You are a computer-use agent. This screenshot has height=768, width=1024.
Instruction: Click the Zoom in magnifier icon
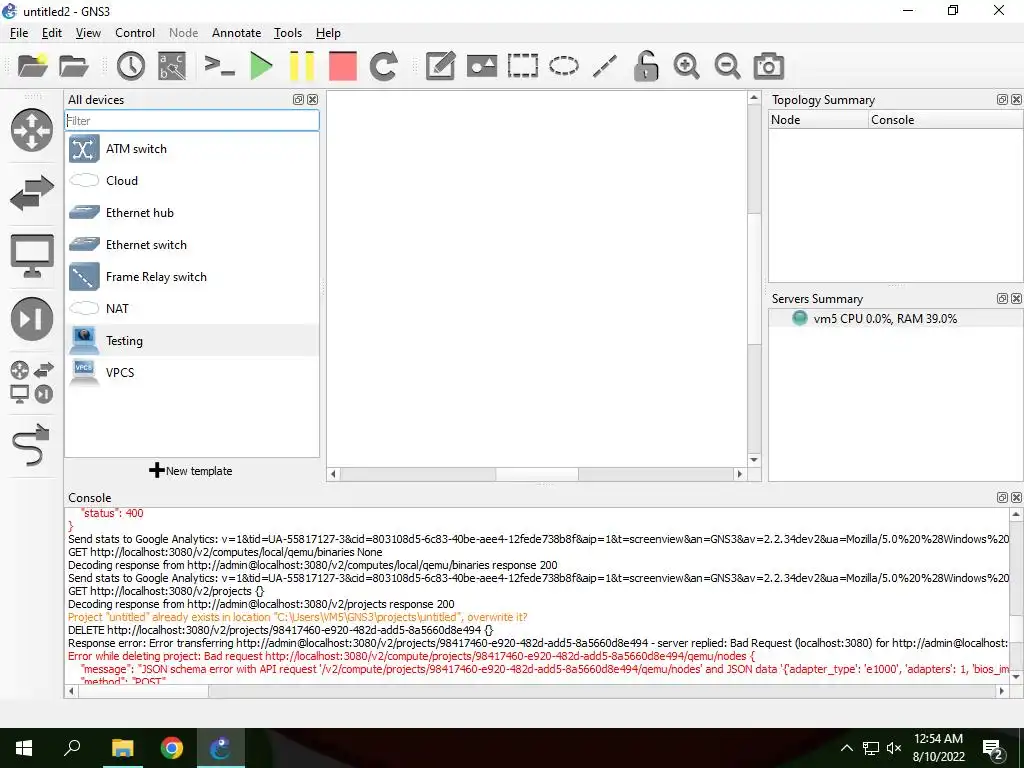point(686,66)
